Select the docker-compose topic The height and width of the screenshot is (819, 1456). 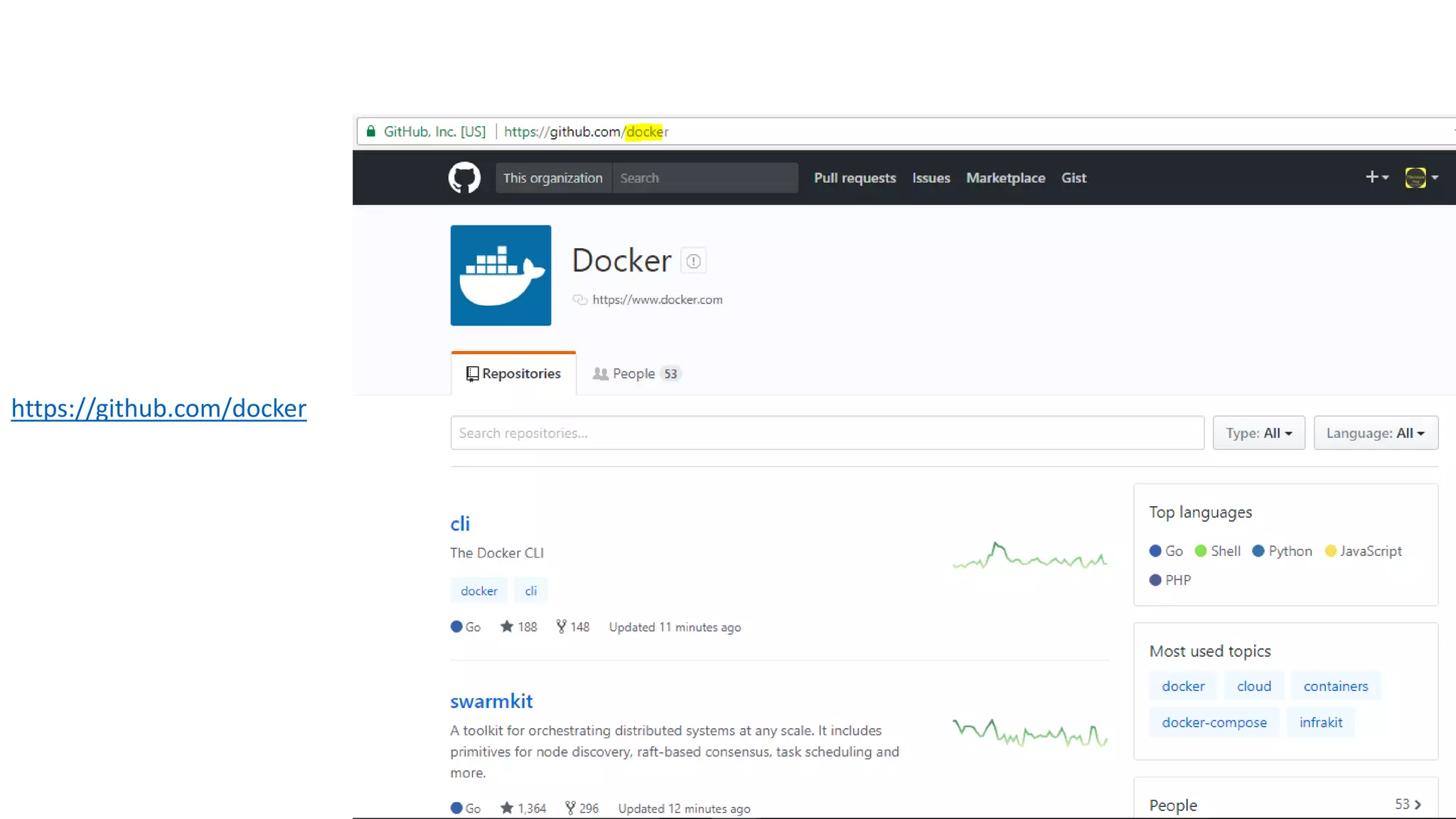point(1214,722)
